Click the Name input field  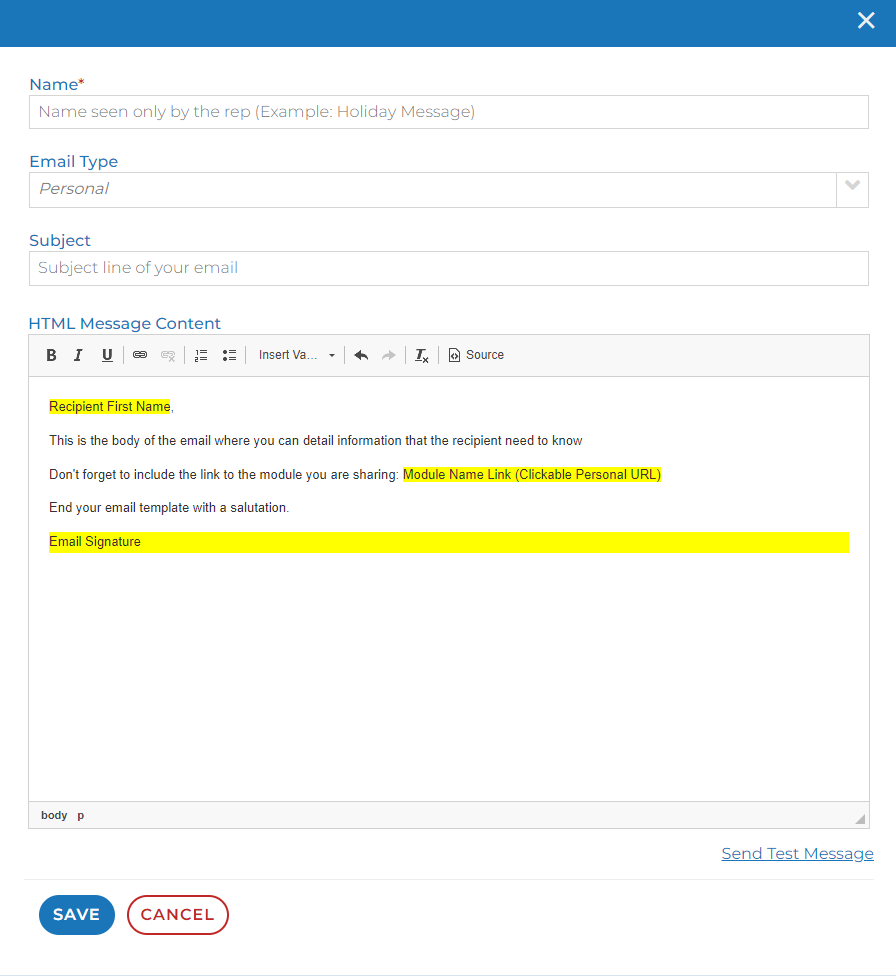click(x=448, y=112)
